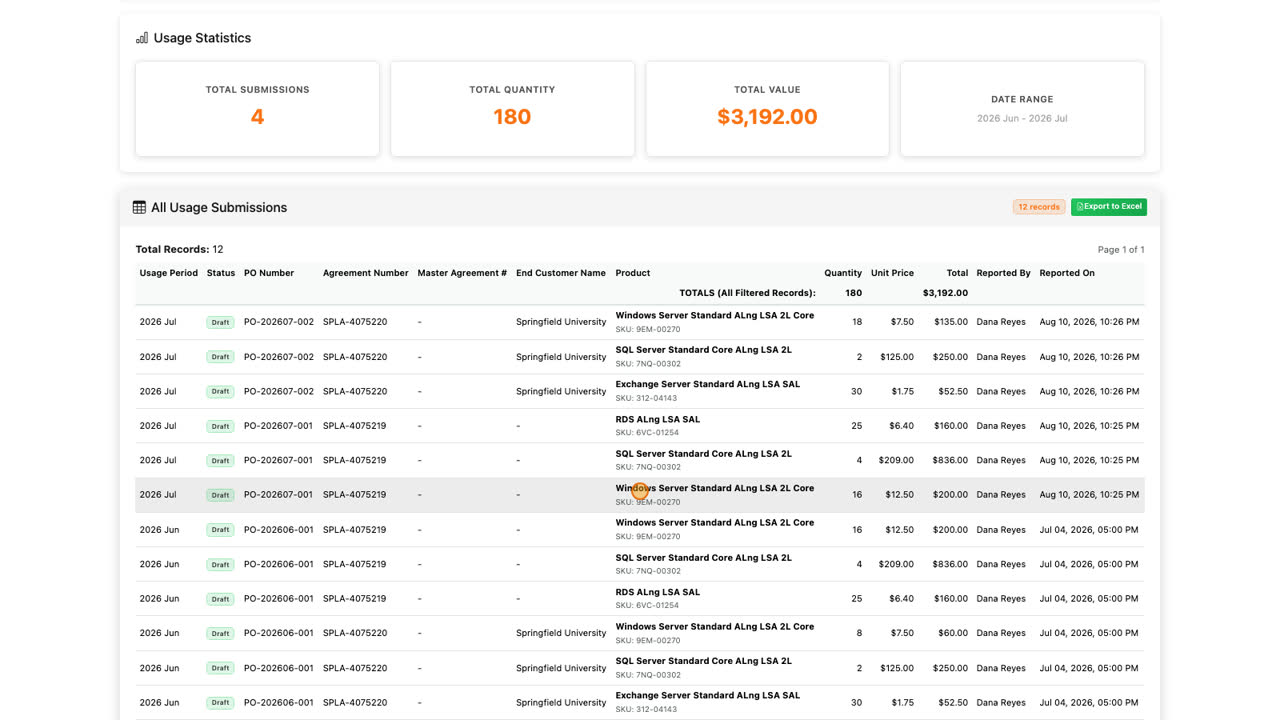Click the Product column header
The width and height of the screenshot is (1280, 720).
pyautogui.click(x=633, y=273)
